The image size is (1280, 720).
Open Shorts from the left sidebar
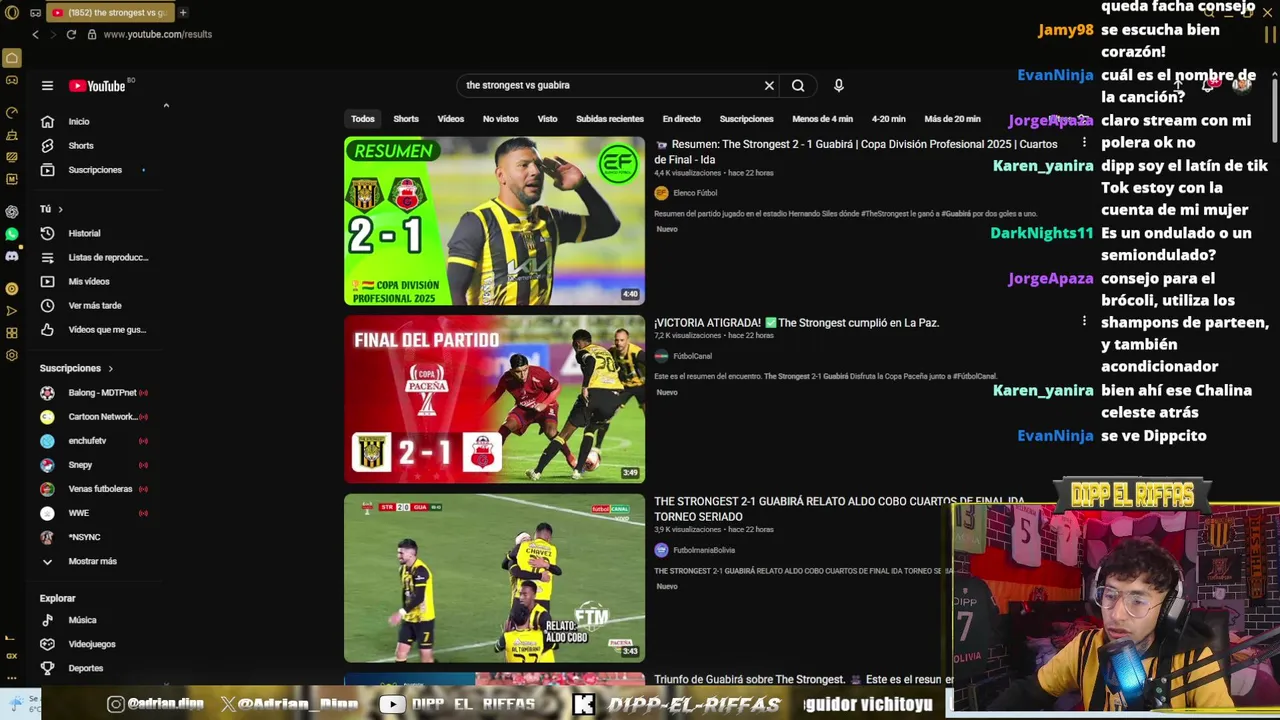click(80, 146)
